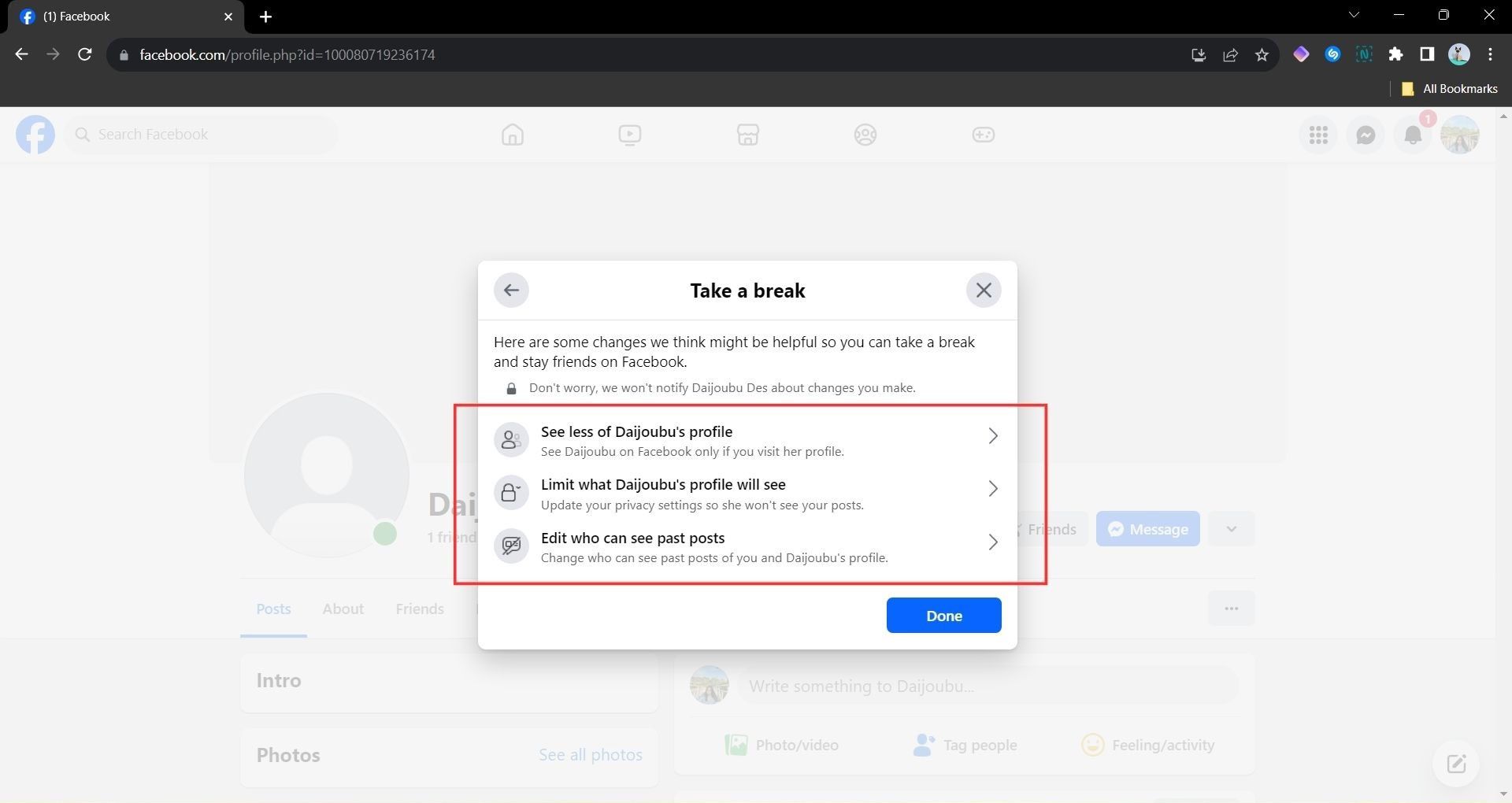Click Daijoubu's profile picture
The width and height of the screenshot is (1512, 803).
point(326,475)
